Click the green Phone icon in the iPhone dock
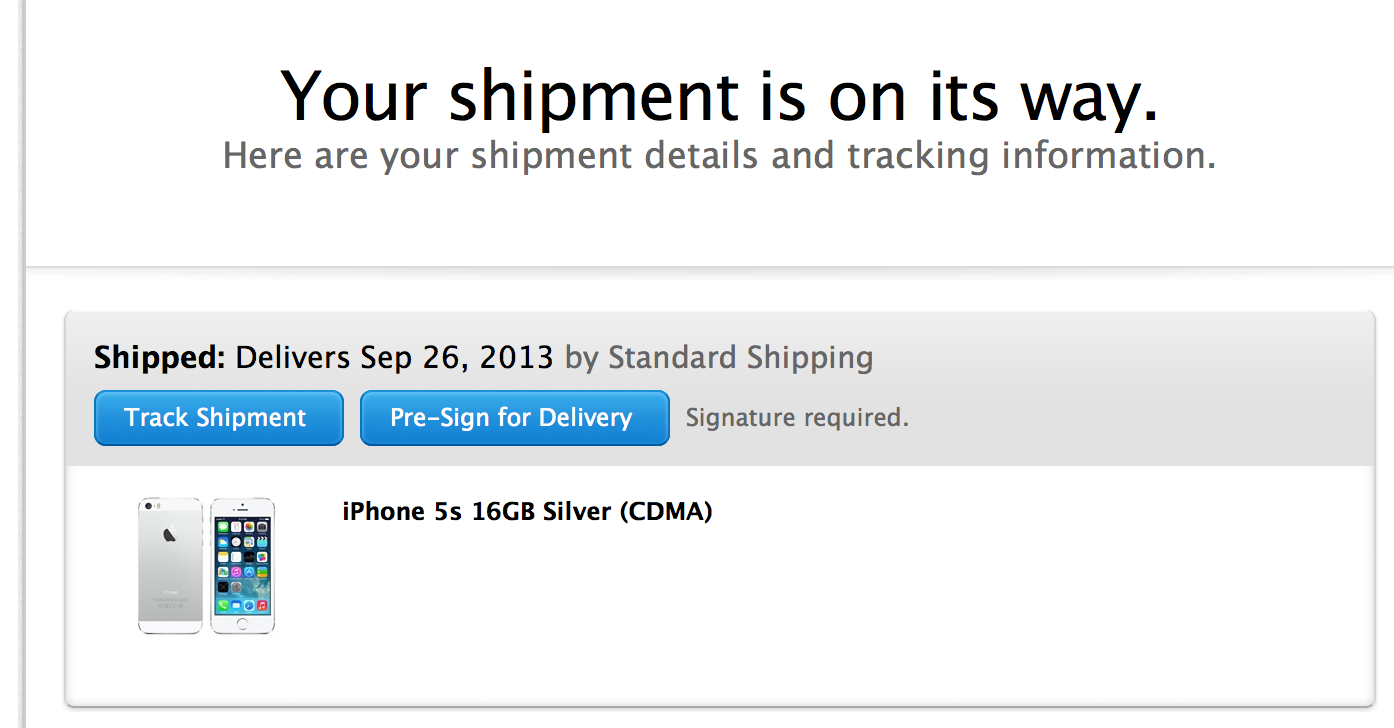This screenshot has width=1394, height=728. click(x=222, y=606)
